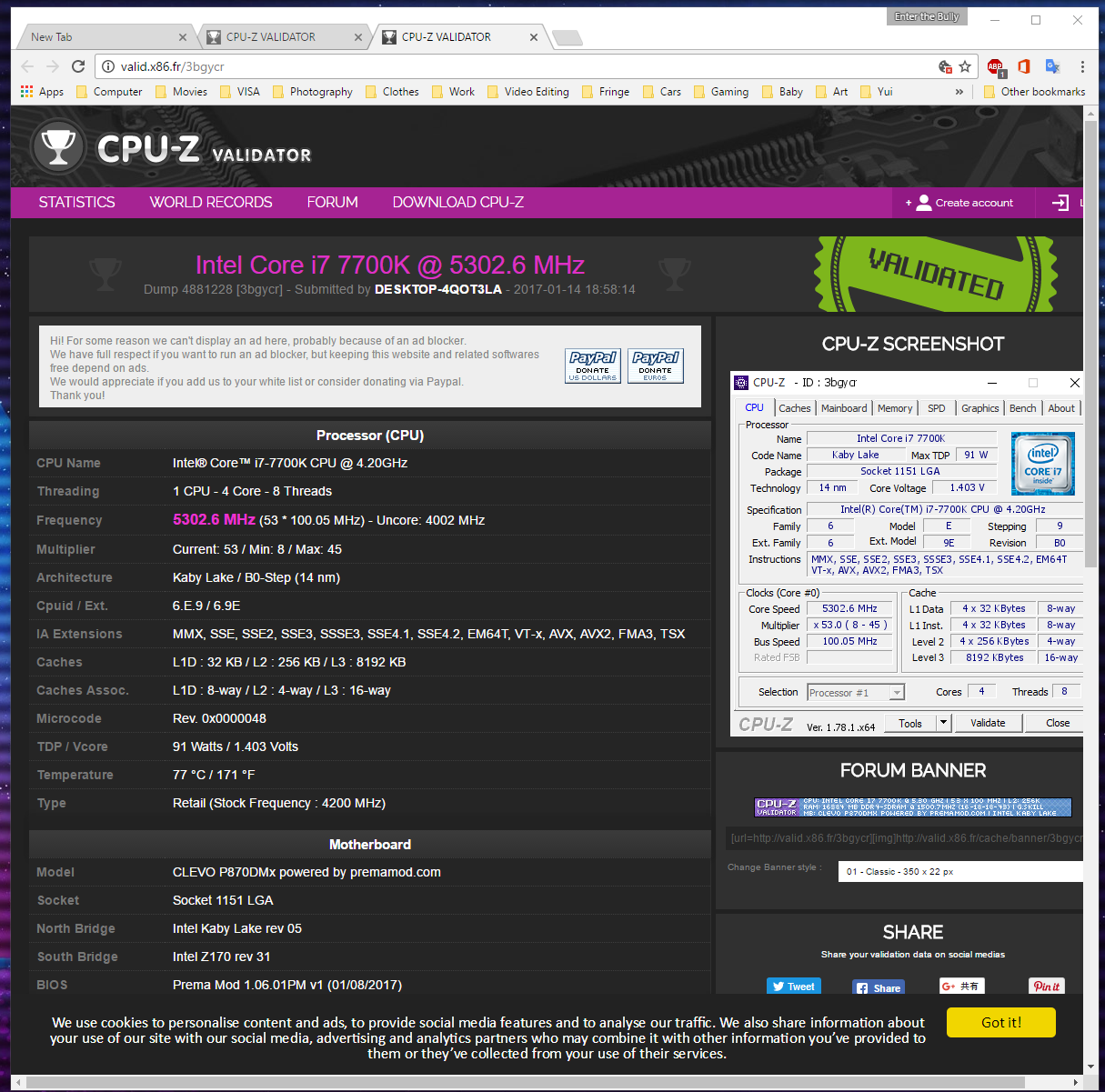Screen dimensions: 1105x1092
Task: Open the Photography bookmarks folder
Action: pos(312,92)
